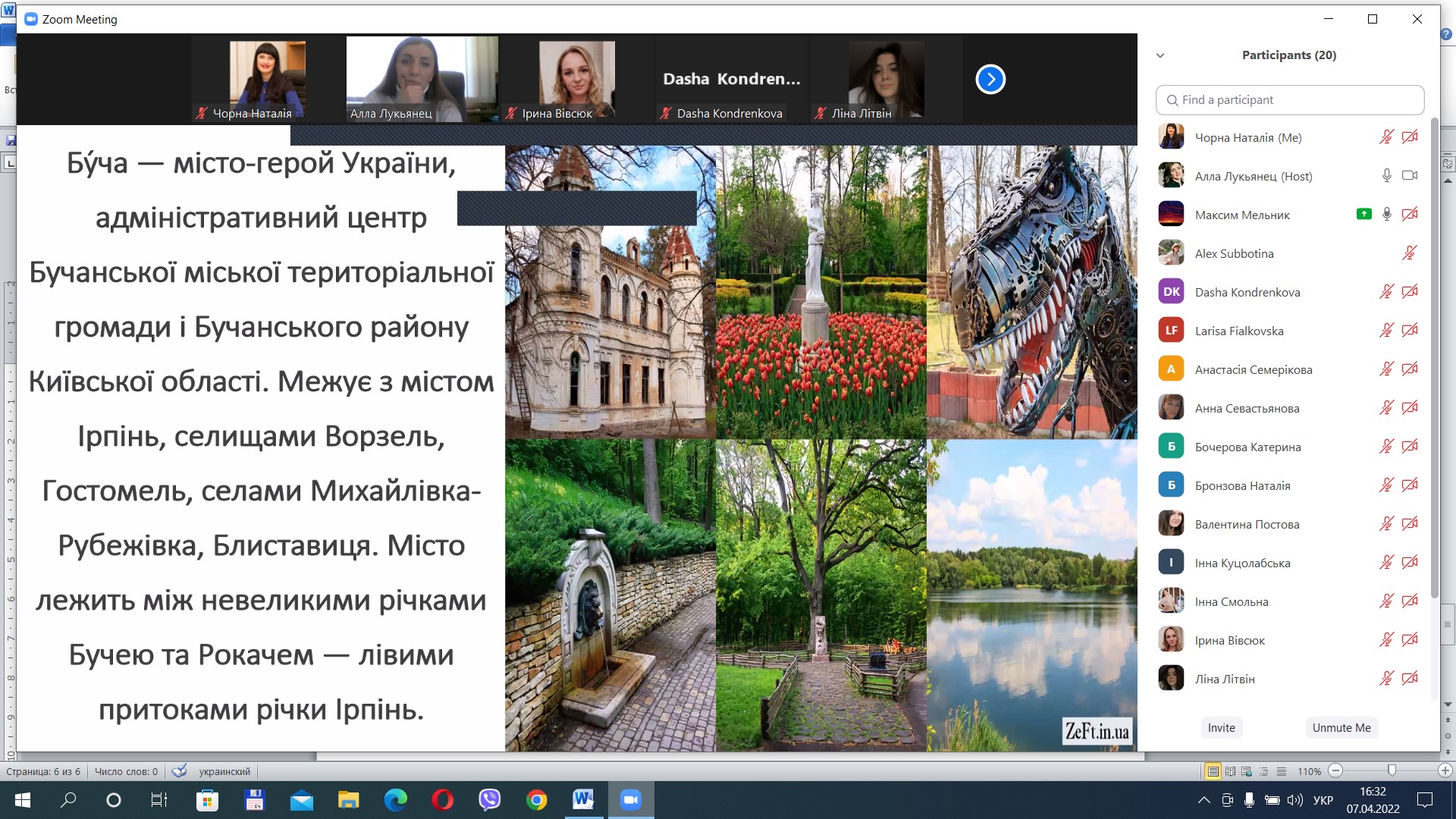The image size is (1456, 819).
Task: Open УКР input language selector
Action: (1323, 800)
